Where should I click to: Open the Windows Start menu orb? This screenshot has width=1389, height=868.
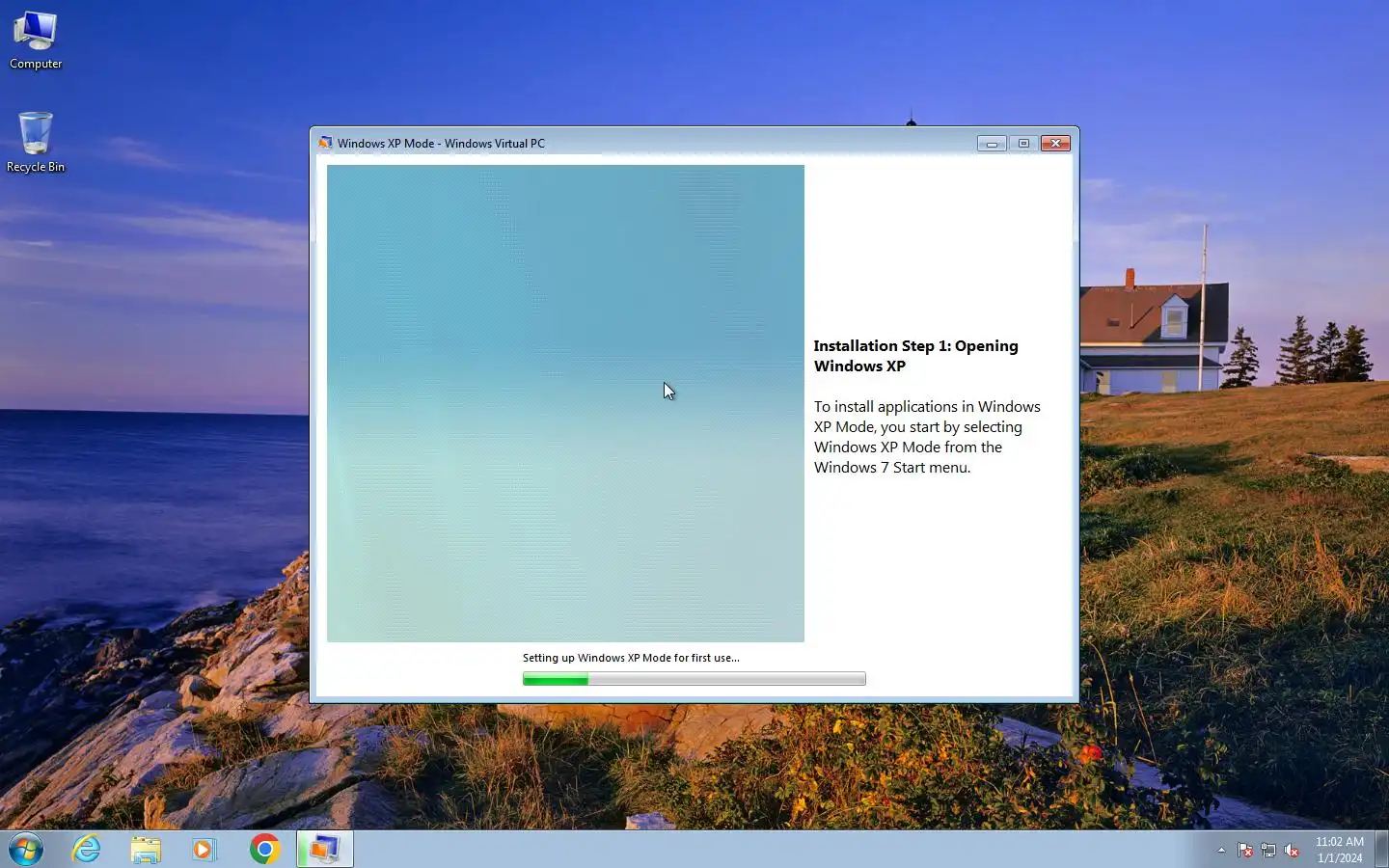(26, 849)
